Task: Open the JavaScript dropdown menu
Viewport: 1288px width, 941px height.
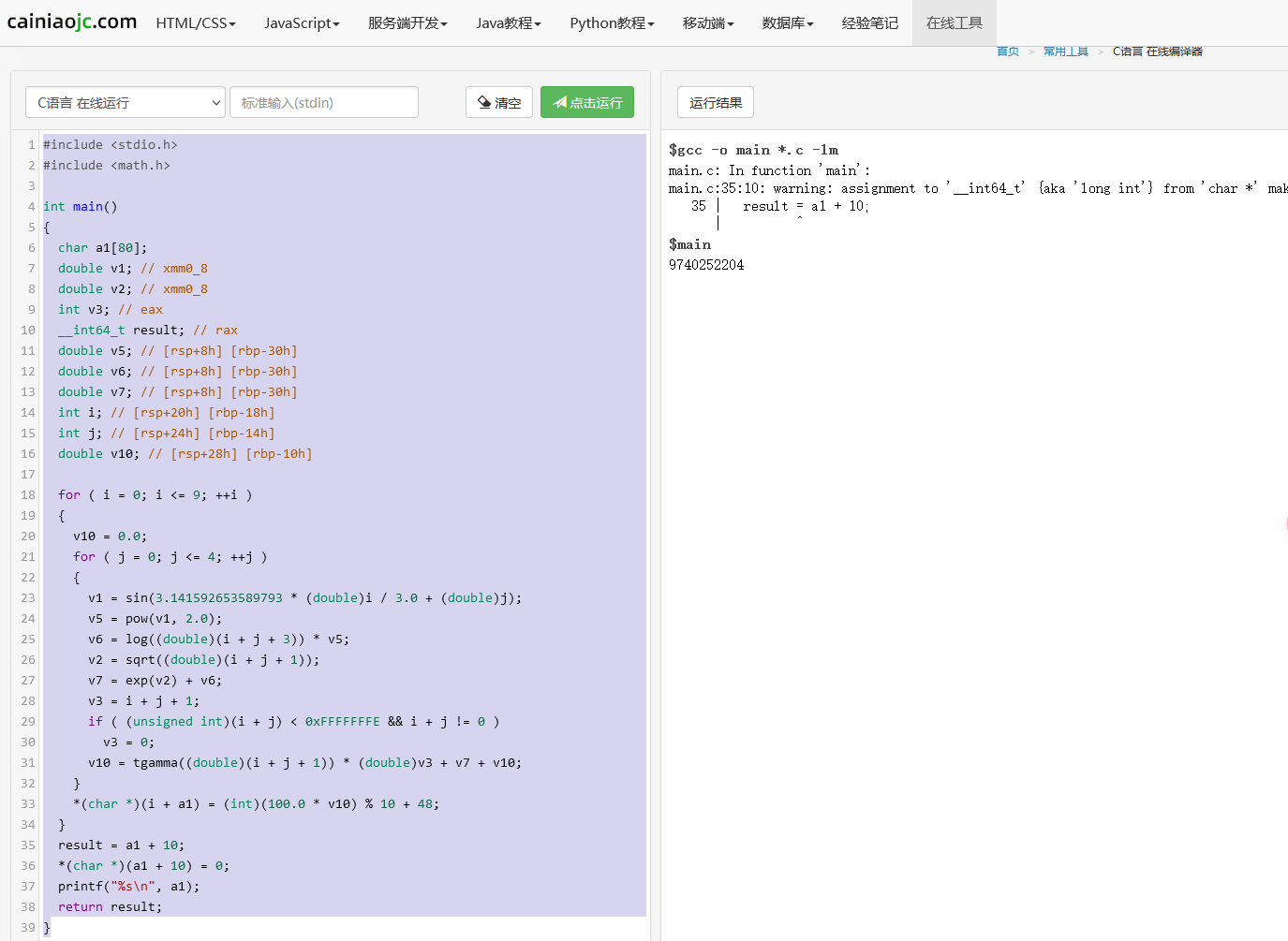Action: click(x=302, y=22)
